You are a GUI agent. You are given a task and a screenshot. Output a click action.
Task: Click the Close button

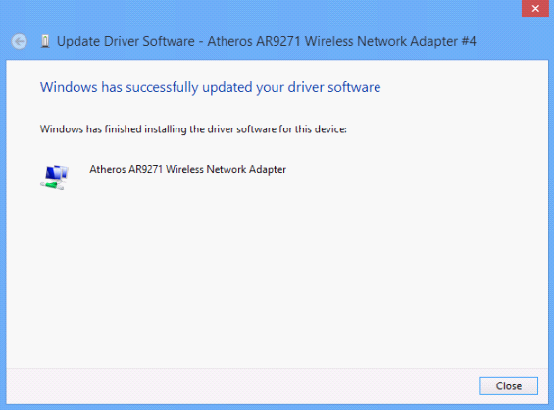508,386
